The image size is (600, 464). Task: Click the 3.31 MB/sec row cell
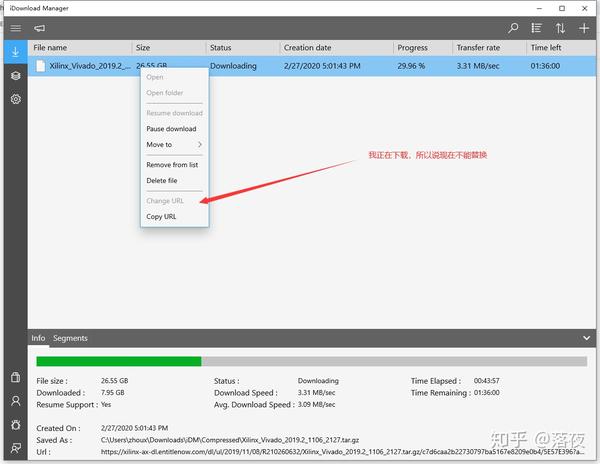(x=478, y=66)
